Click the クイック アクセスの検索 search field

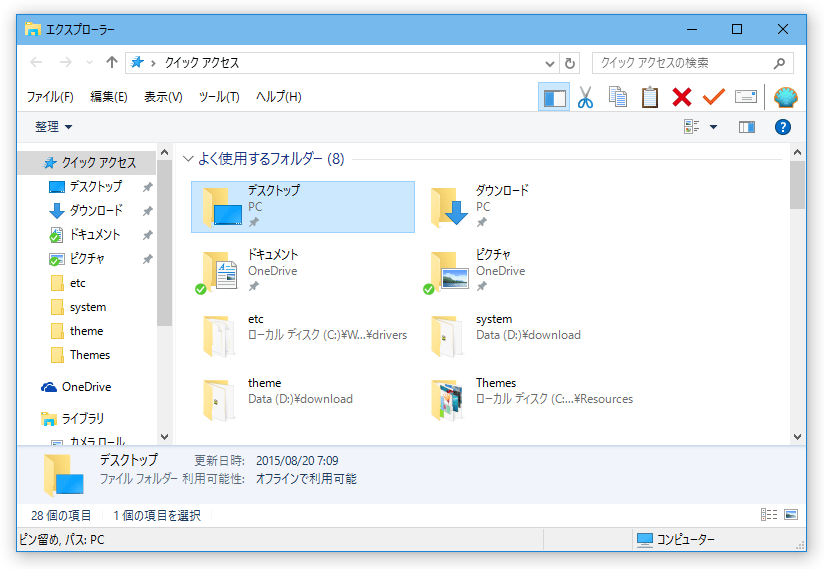click(x=693, y=63)
